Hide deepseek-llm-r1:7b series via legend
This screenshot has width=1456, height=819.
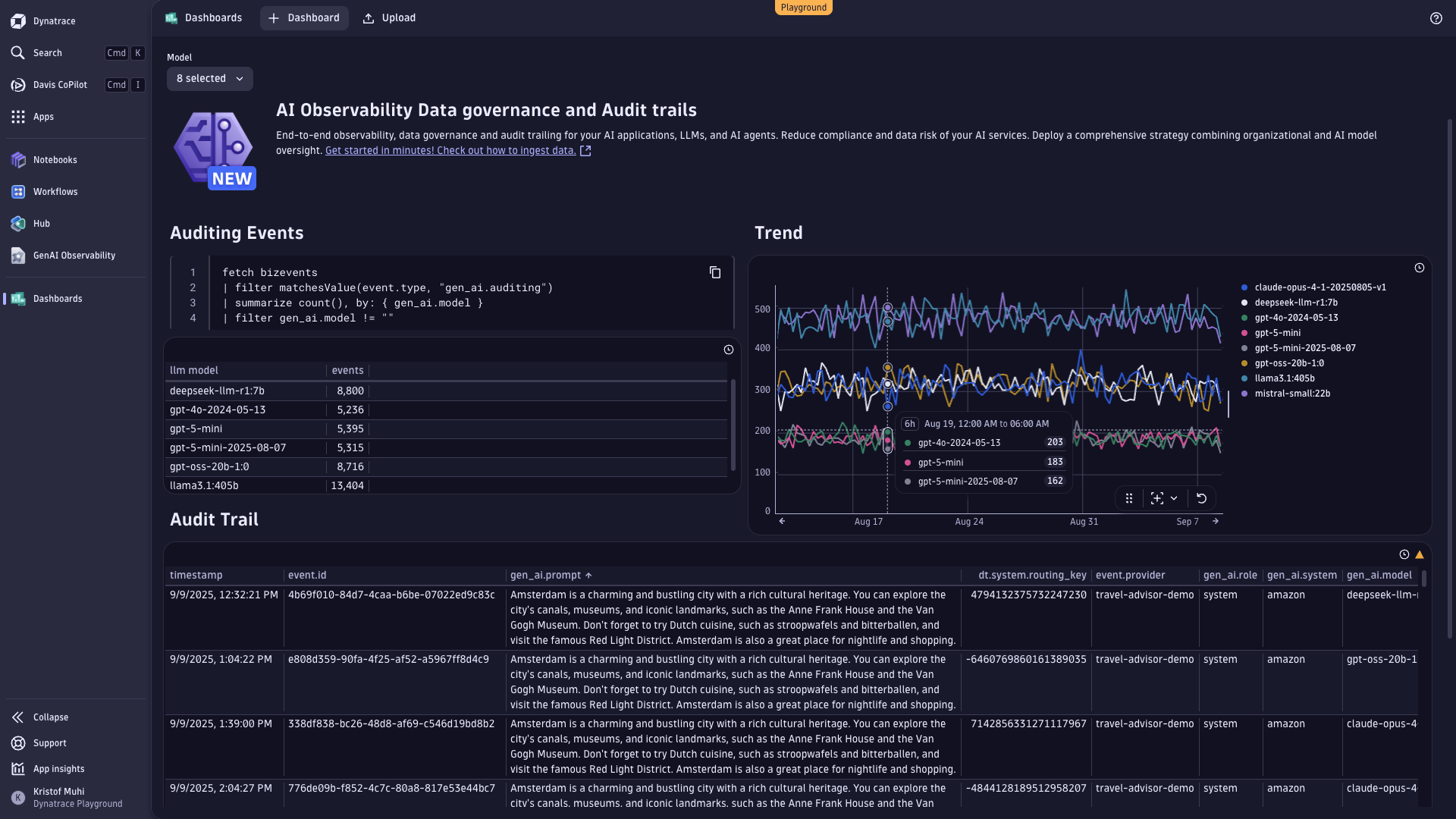coord(1295,302)
